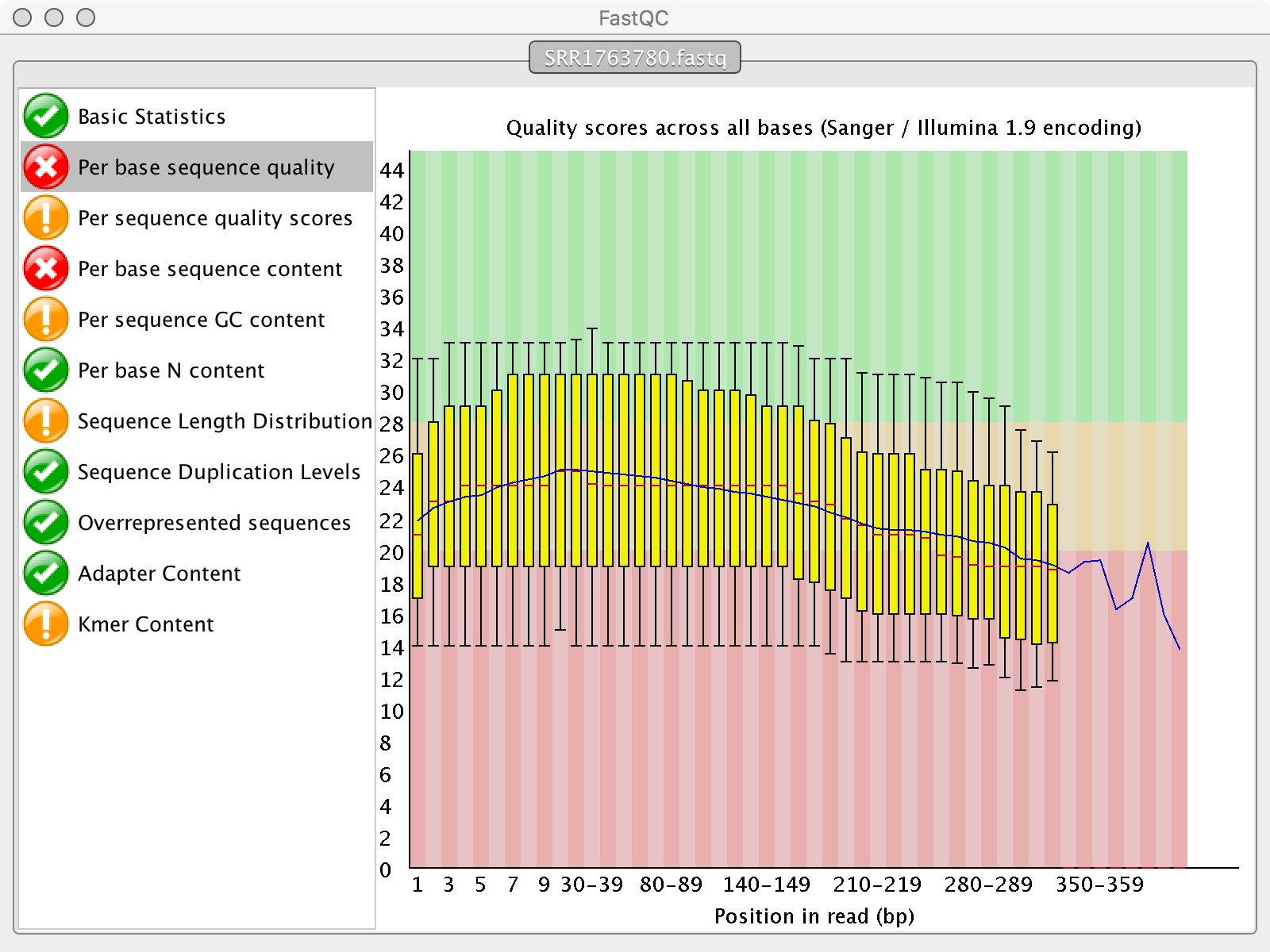Click the warning icon next to Per sequence GC content

click(46, 319)
